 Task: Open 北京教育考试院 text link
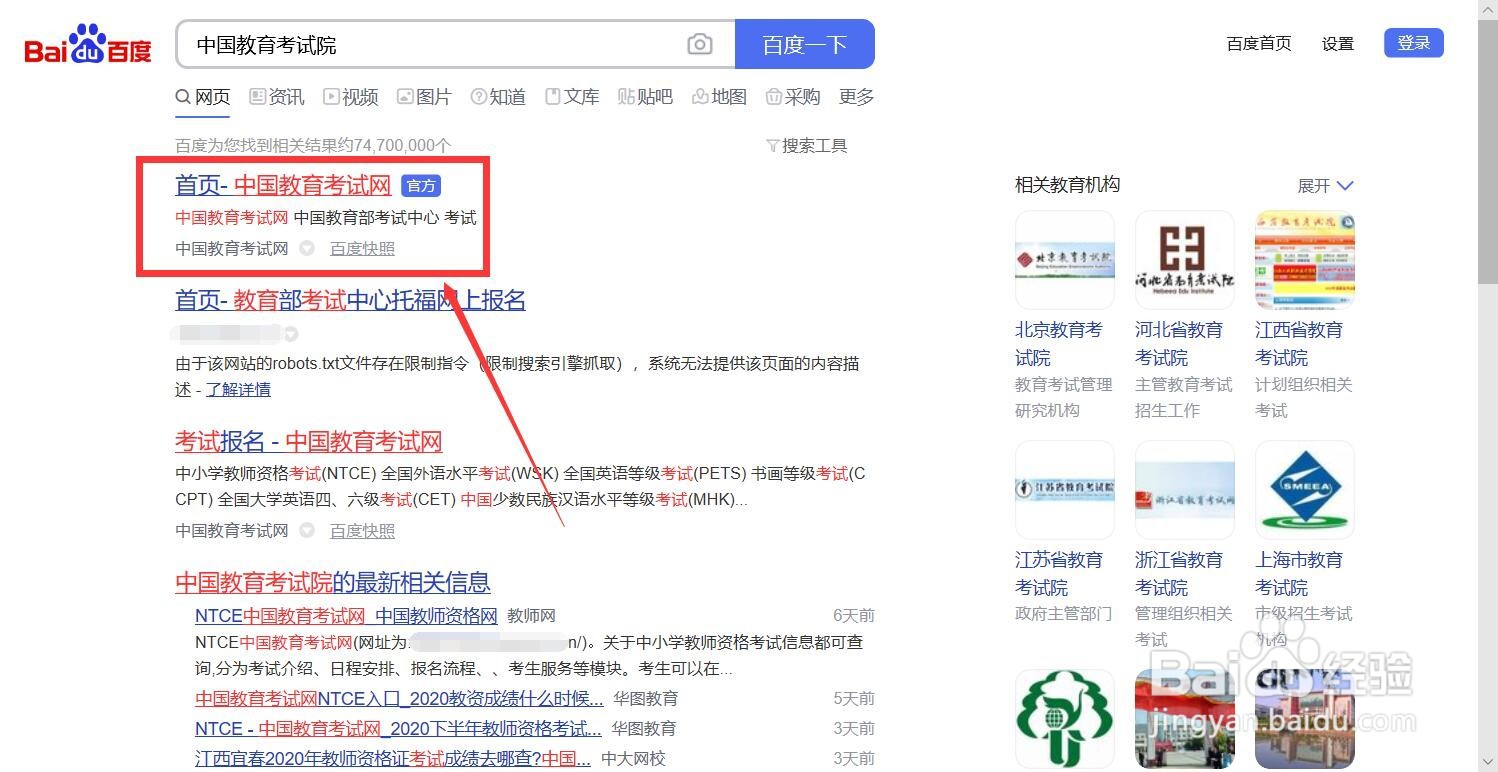tap(1059, 344)
